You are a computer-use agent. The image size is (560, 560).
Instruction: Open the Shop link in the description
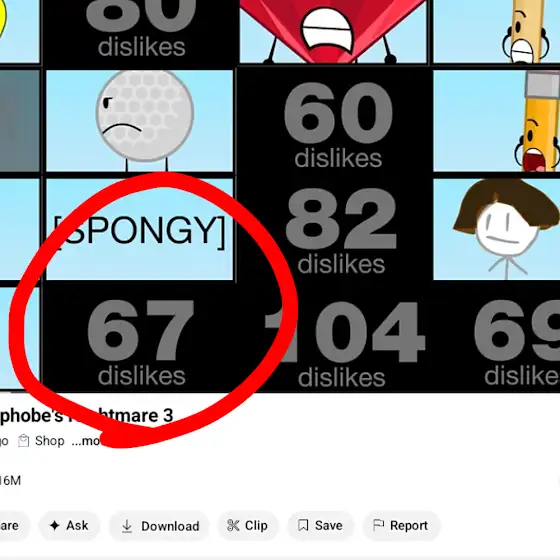[50, 441]
